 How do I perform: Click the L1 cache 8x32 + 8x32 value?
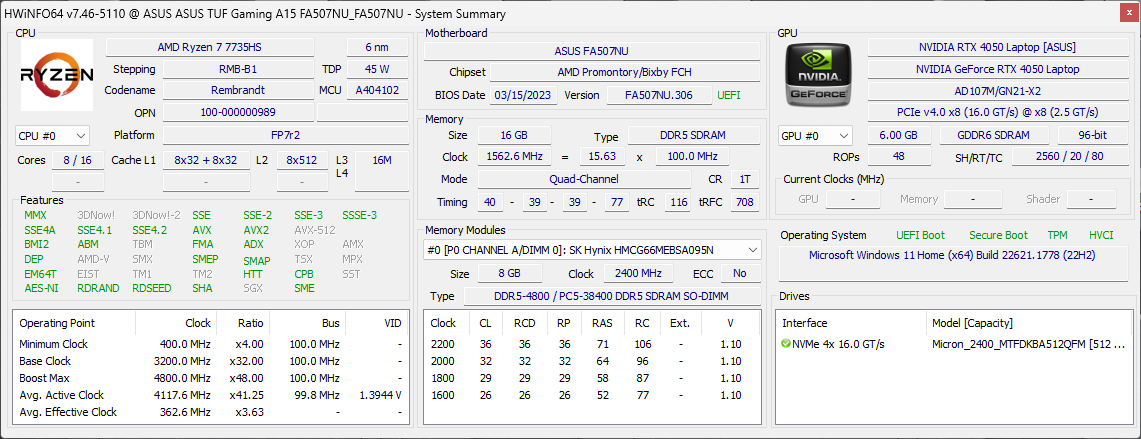206,160
